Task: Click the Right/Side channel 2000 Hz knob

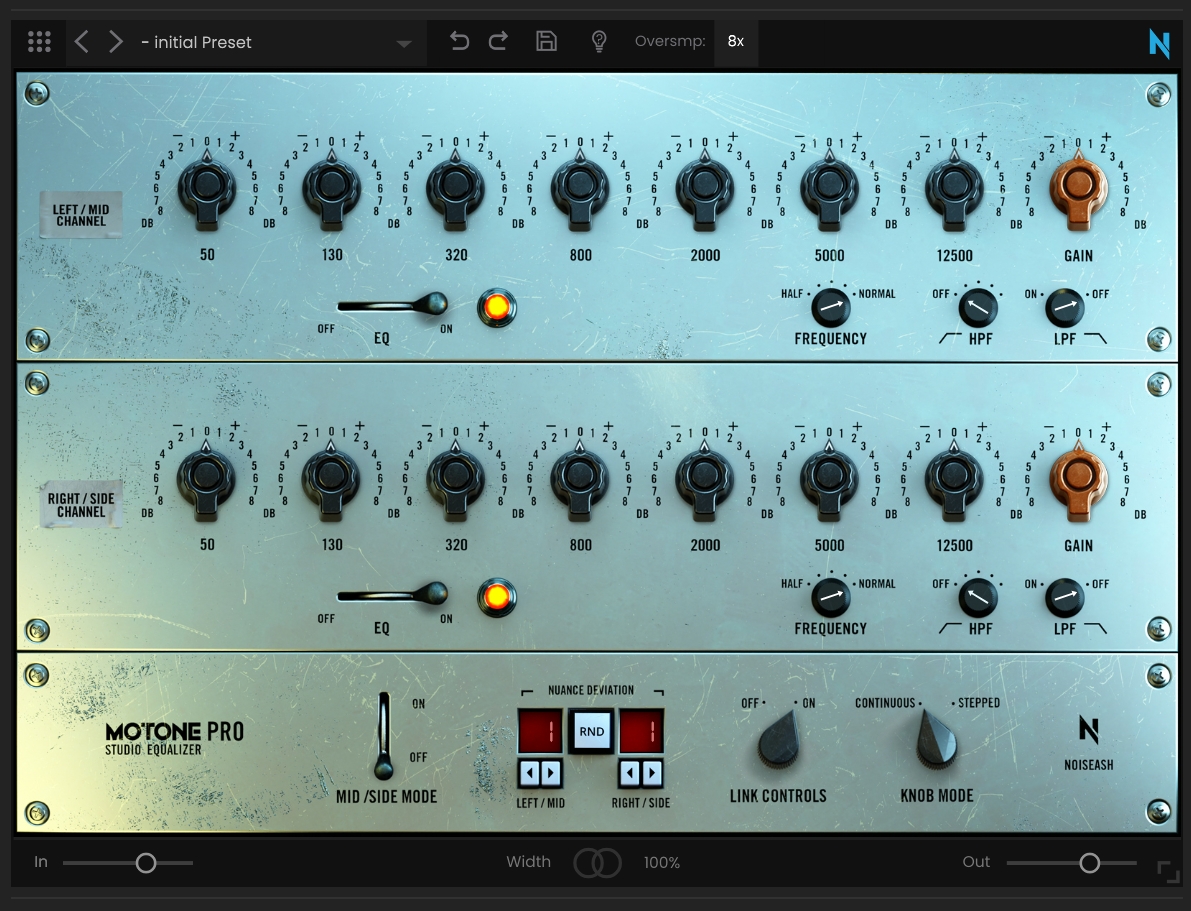Action: pyautogui.click(x=705, y=479)
